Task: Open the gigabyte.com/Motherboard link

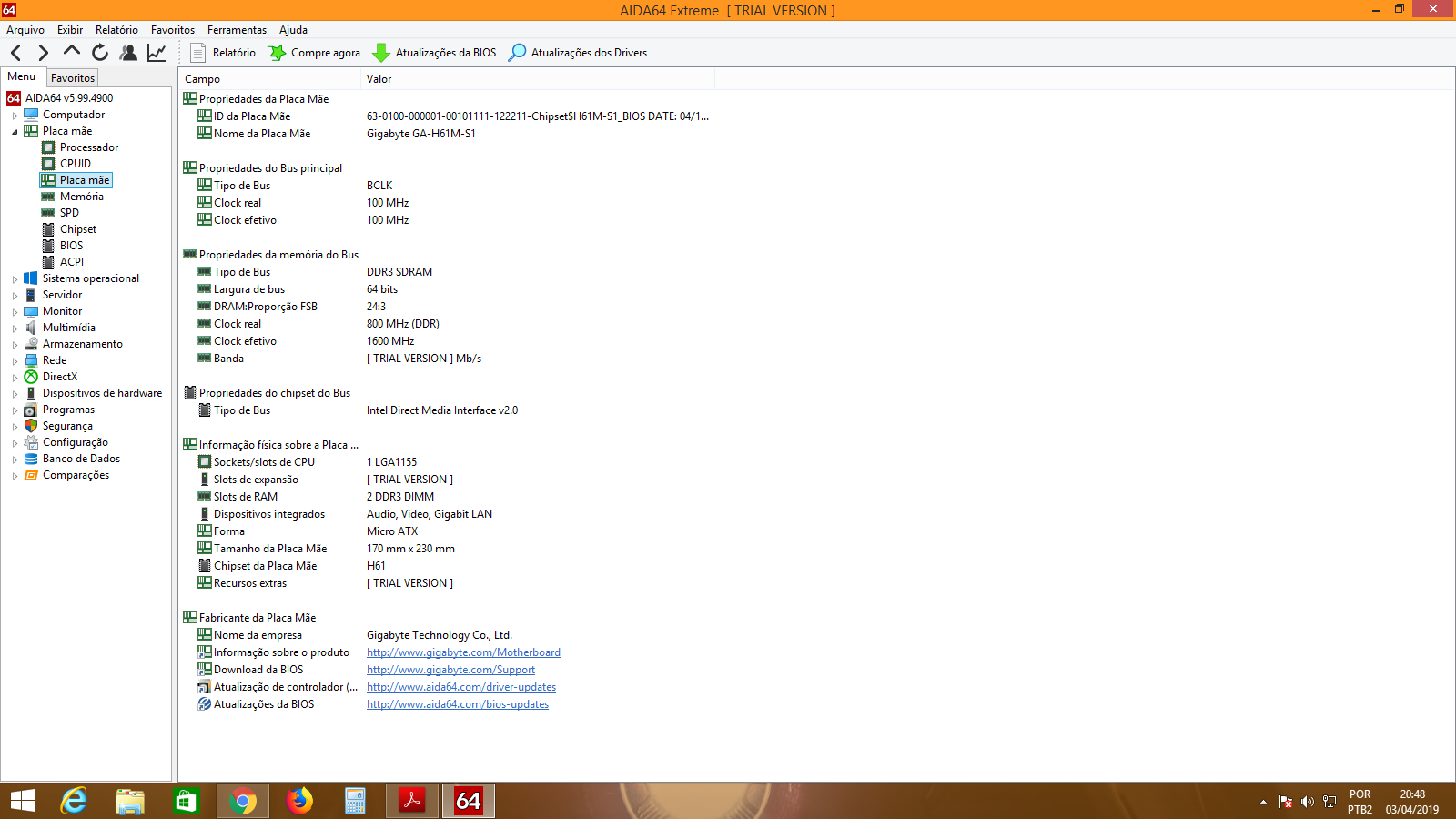Action: pos(463,652)
